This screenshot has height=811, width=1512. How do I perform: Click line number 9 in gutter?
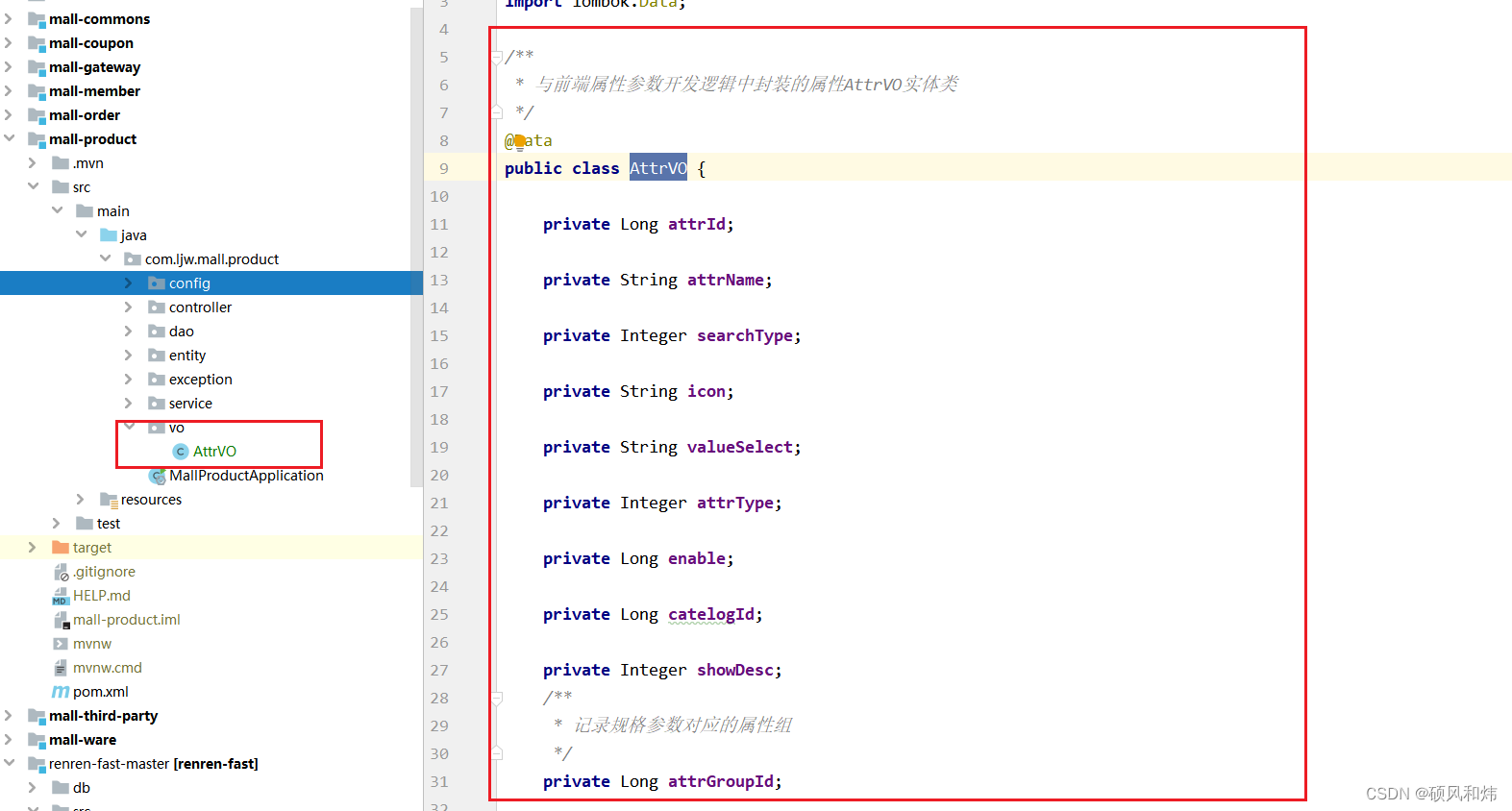point(443,168)
